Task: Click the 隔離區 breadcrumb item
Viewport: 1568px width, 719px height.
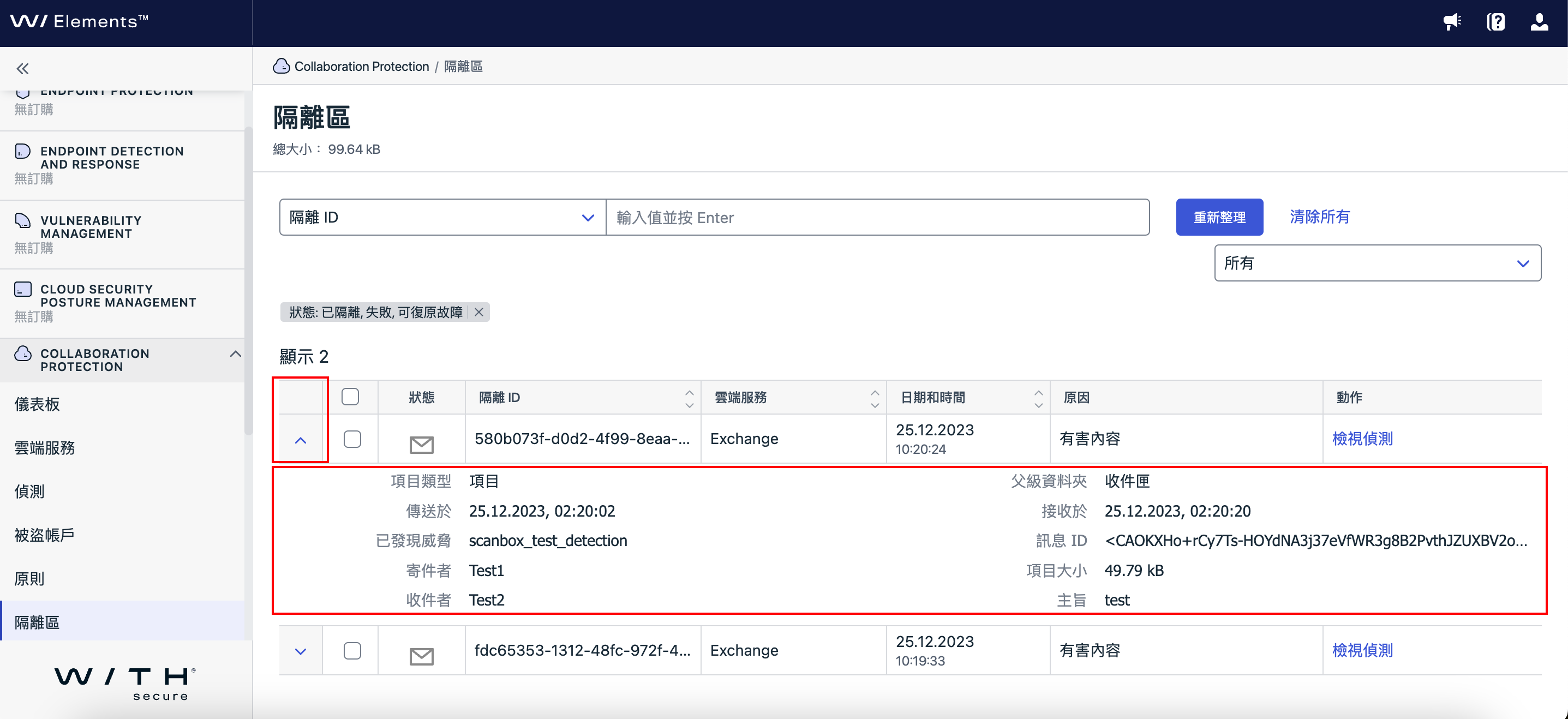Action: [463, 67]
